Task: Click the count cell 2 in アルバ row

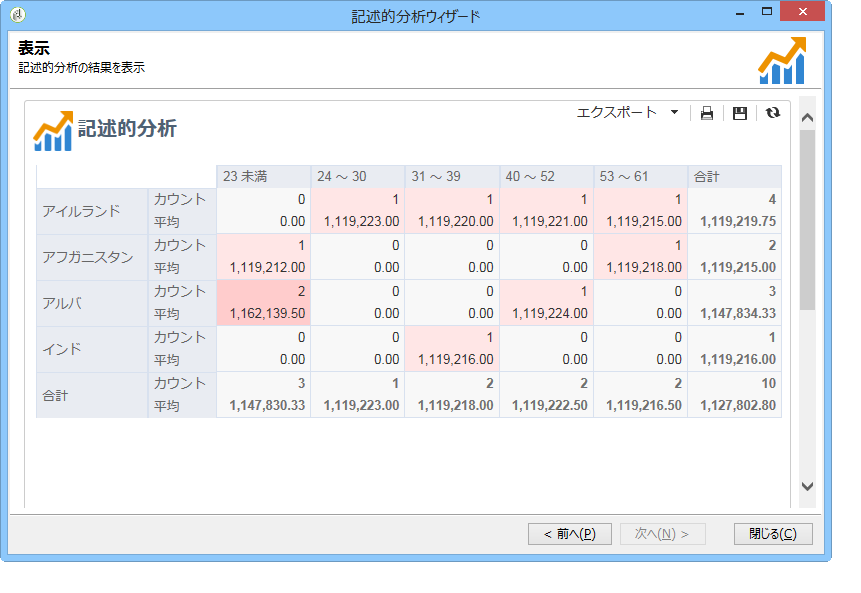Action: (301, 291)
